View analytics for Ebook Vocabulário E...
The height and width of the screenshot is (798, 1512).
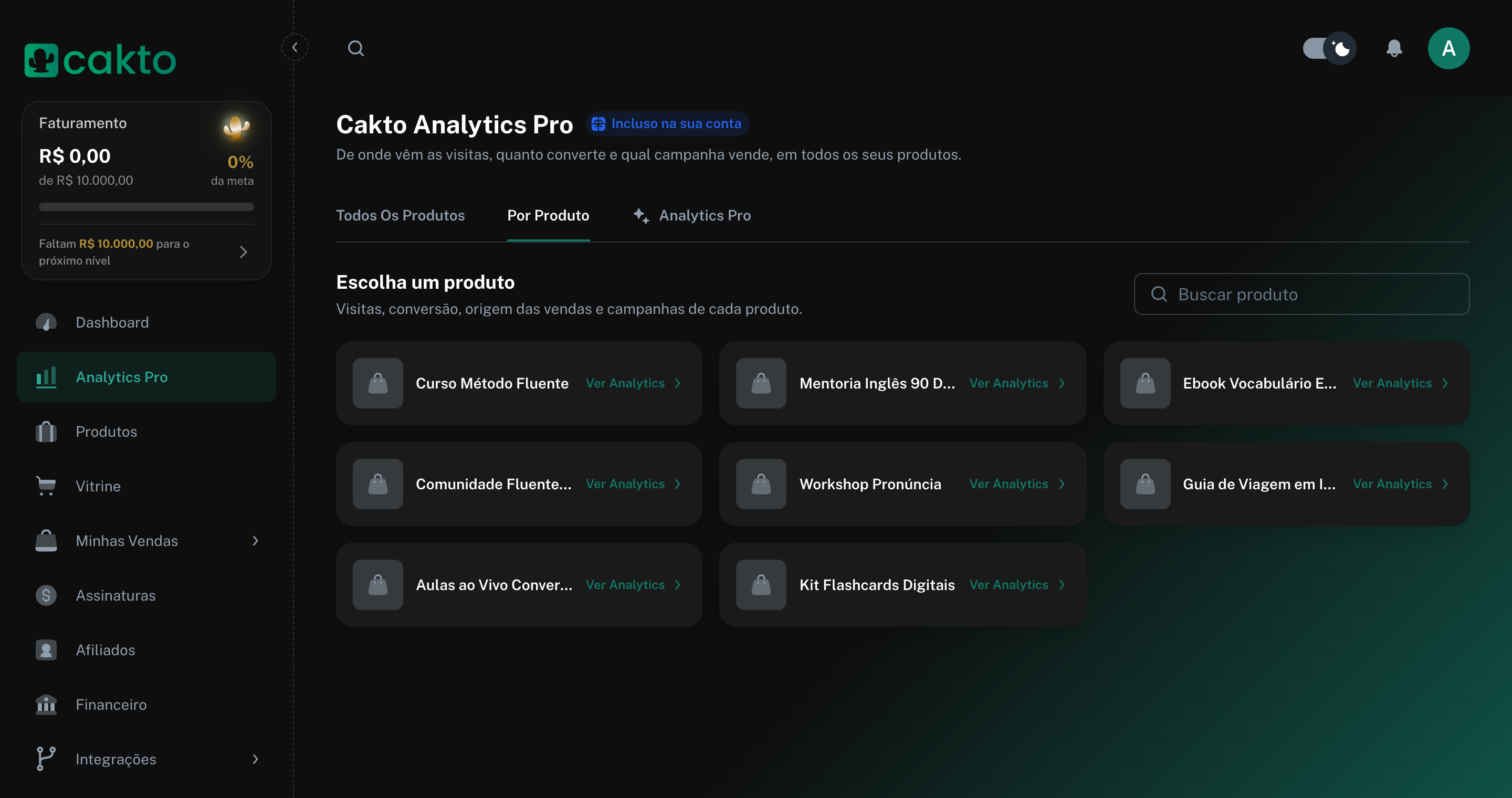[x=1401, y=383]
